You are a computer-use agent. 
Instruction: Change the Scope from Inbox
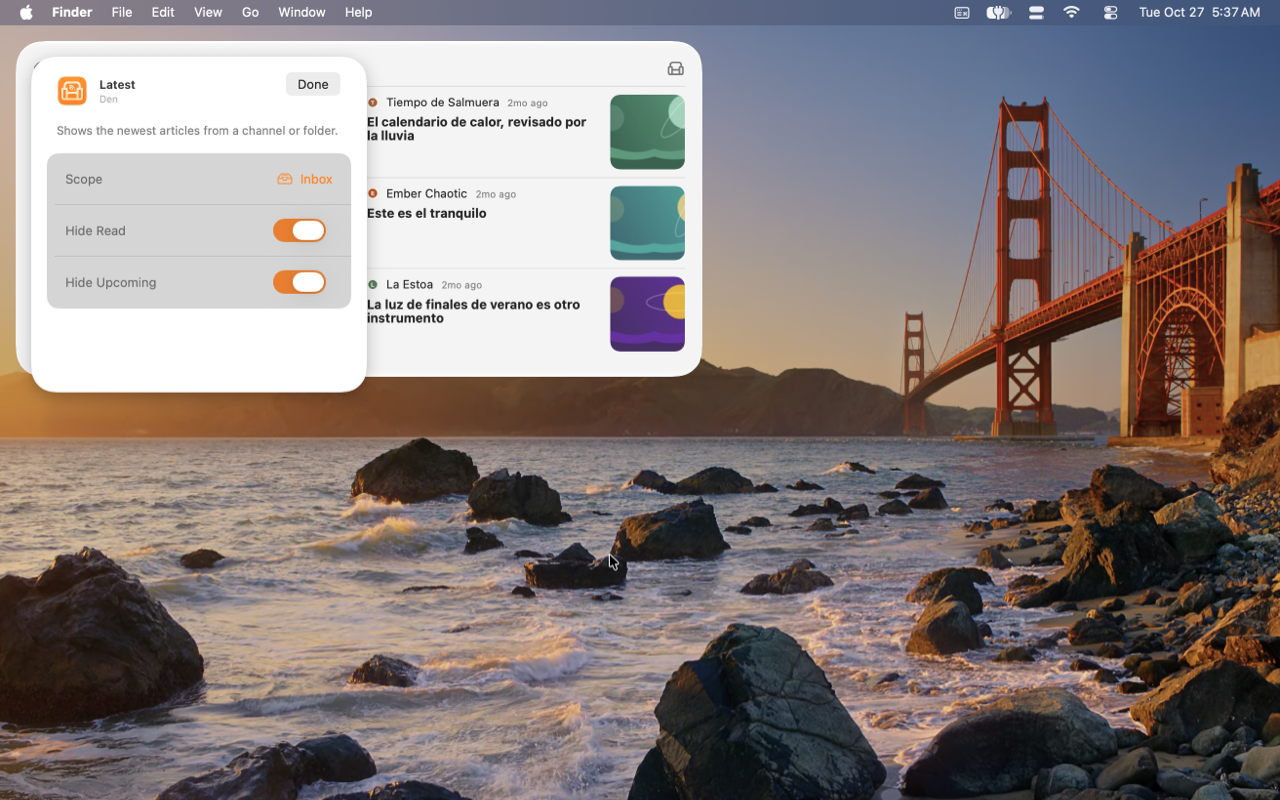(x=305, y=179)
